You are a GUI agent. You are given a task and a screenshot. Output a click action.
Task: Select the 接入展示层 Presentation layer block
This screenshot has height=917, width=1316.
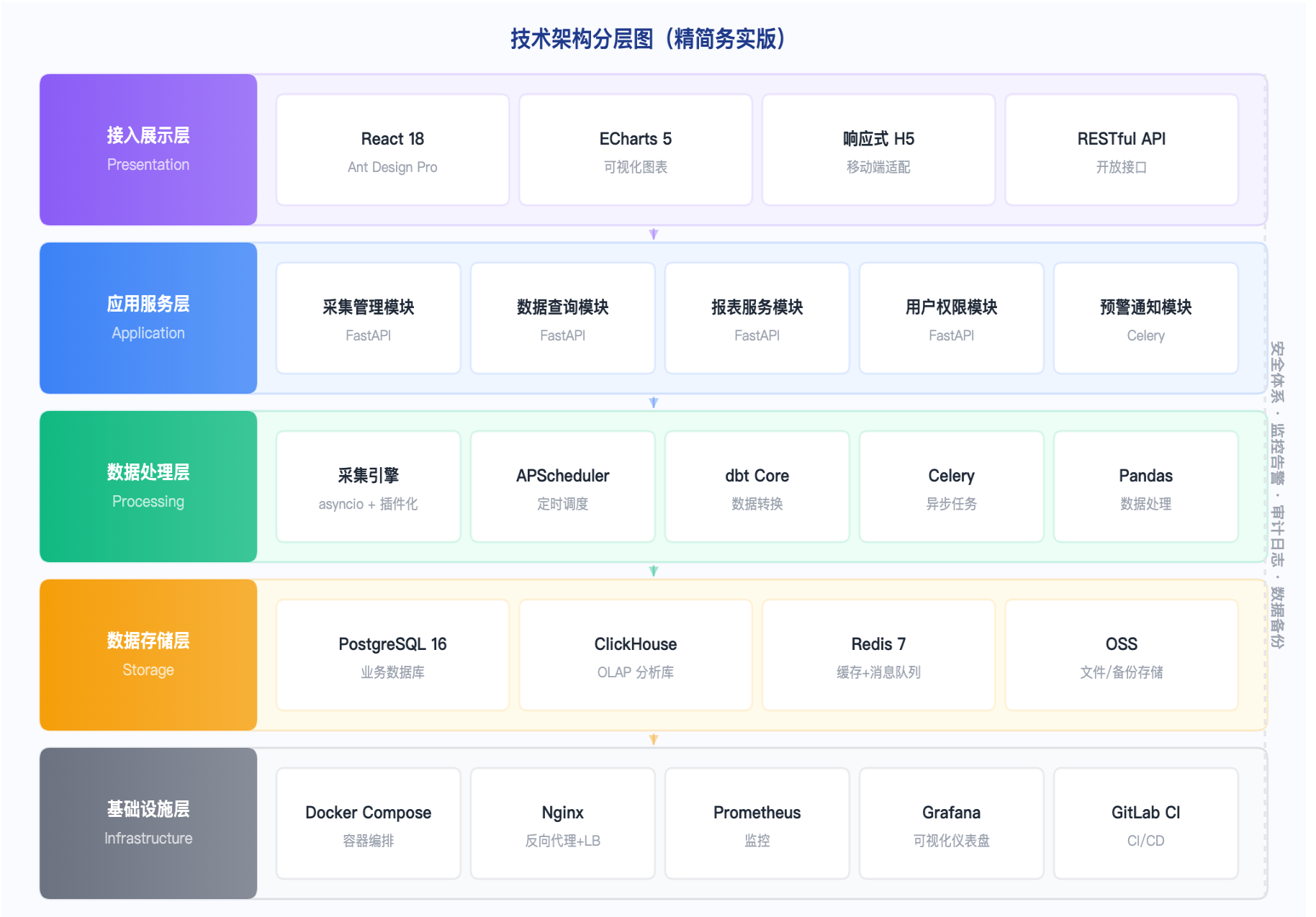148,150
